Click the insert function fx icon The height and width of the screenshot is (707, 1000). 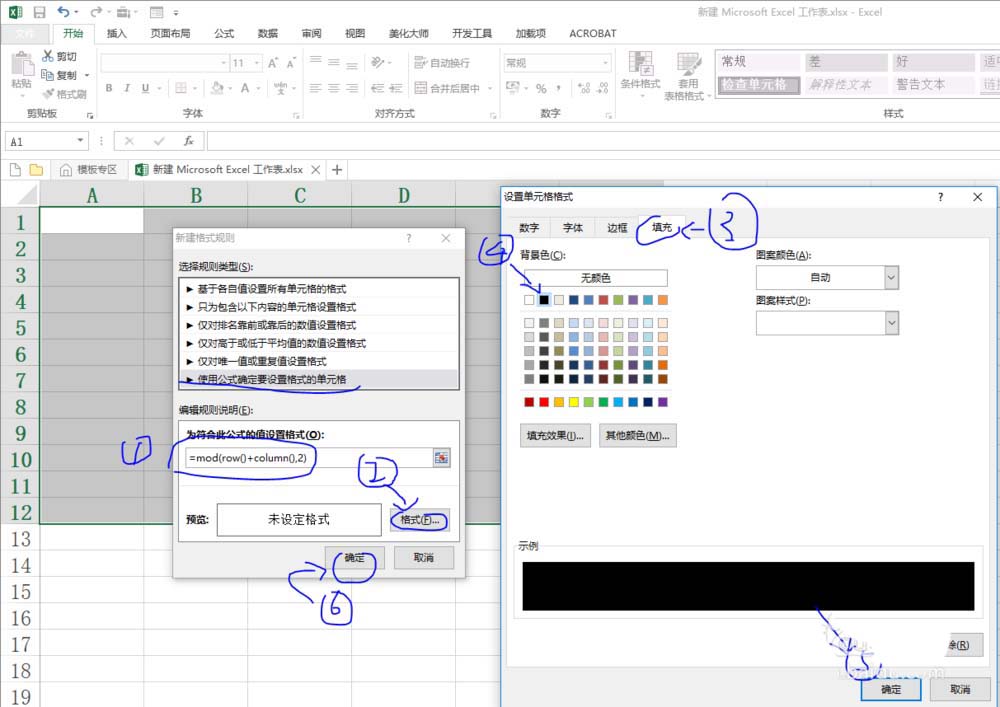click(x=188, y=142)
